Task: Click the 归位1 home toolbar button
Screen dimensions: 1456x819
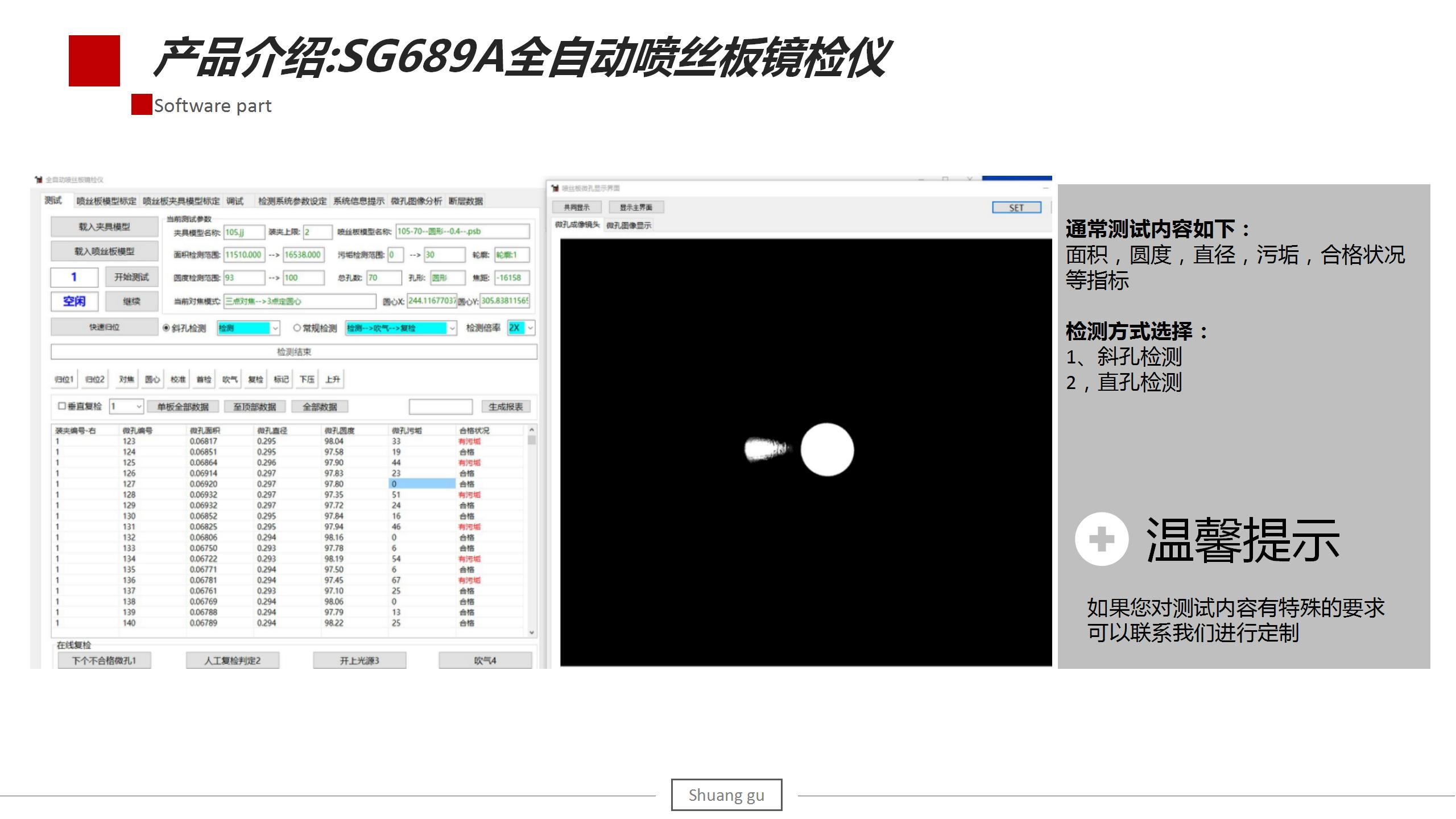Action: pyautogui.click(x=64, y=379)
